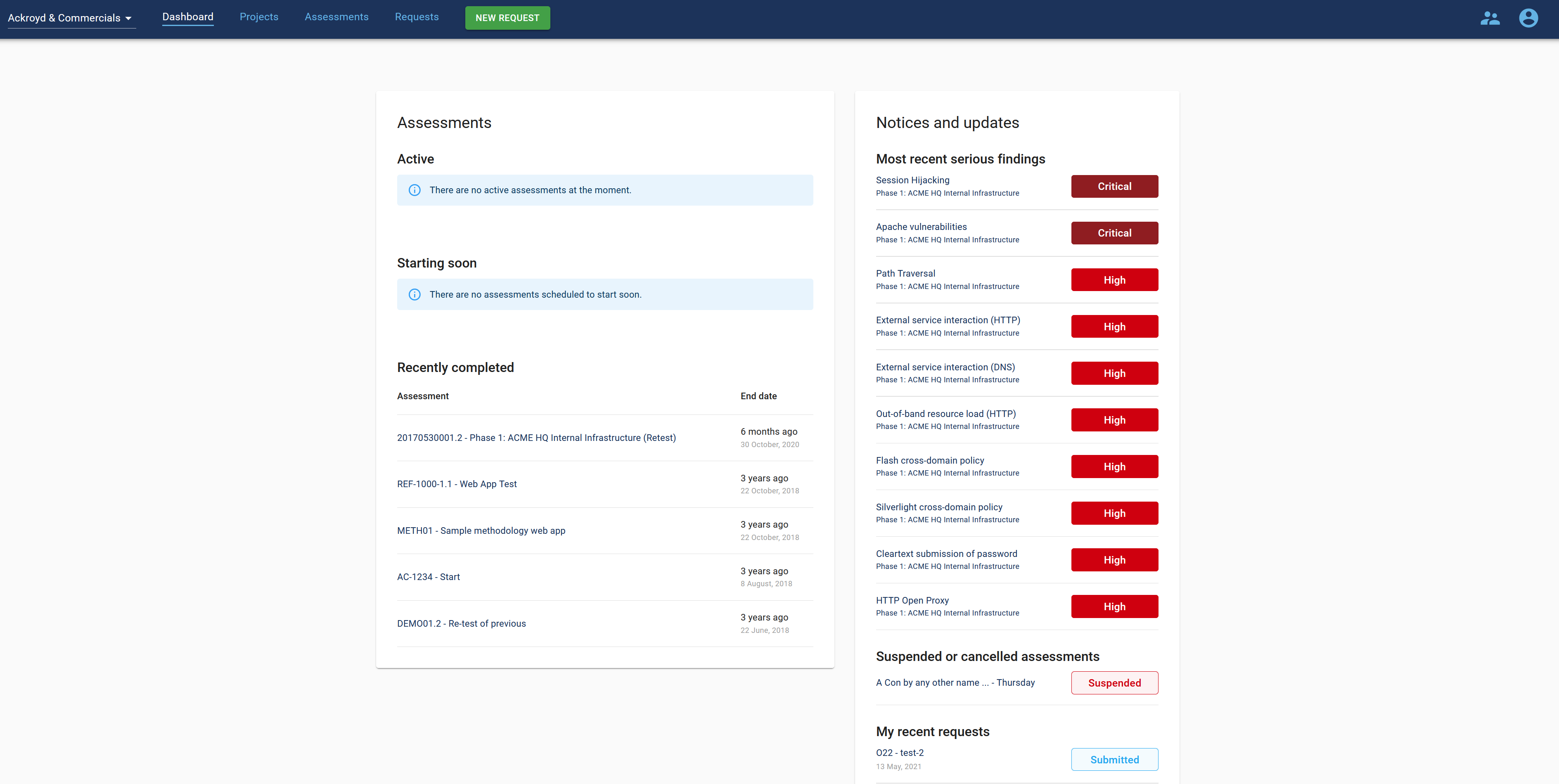Open Flash cross-domain policy finding

click(930, 460)
